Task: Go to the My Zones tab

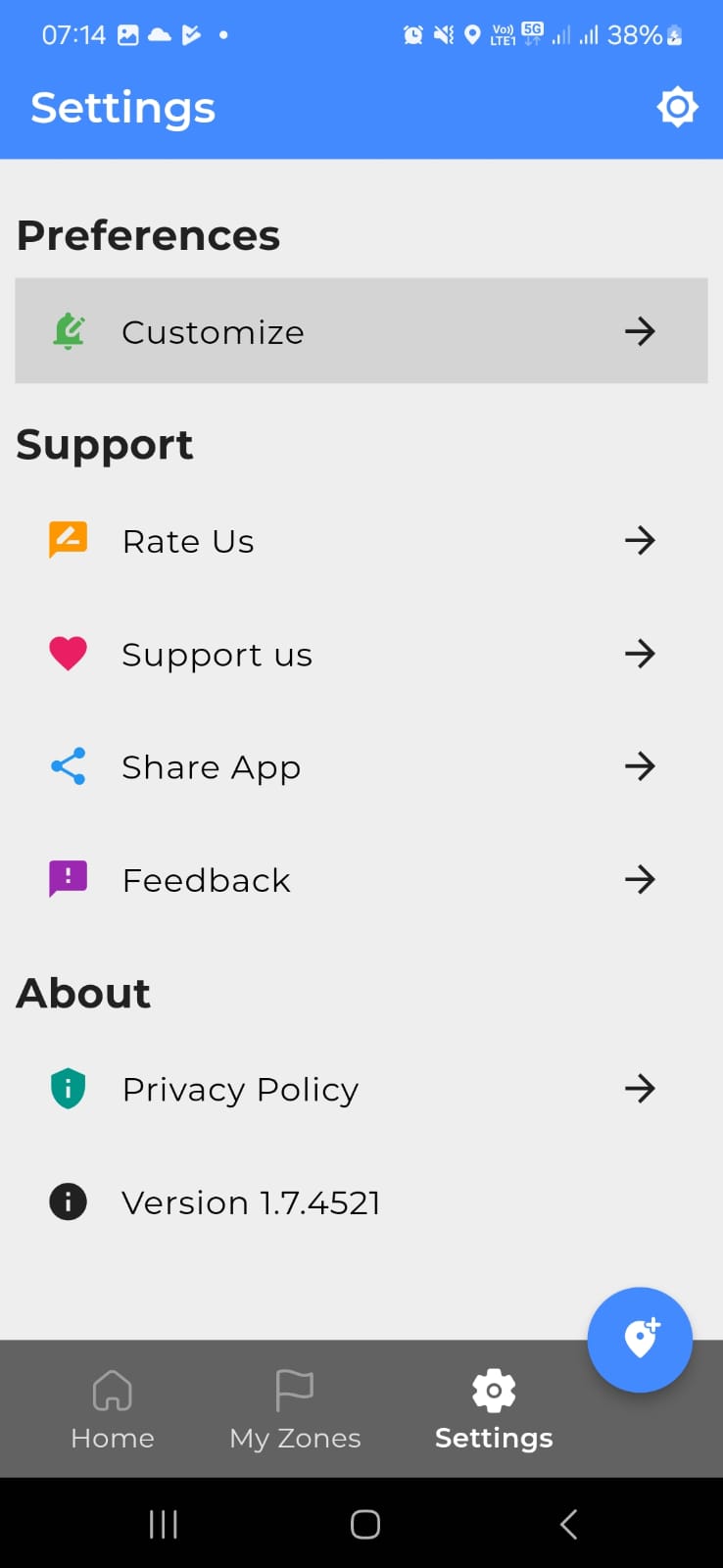Action: click(x=295, y=1409)
